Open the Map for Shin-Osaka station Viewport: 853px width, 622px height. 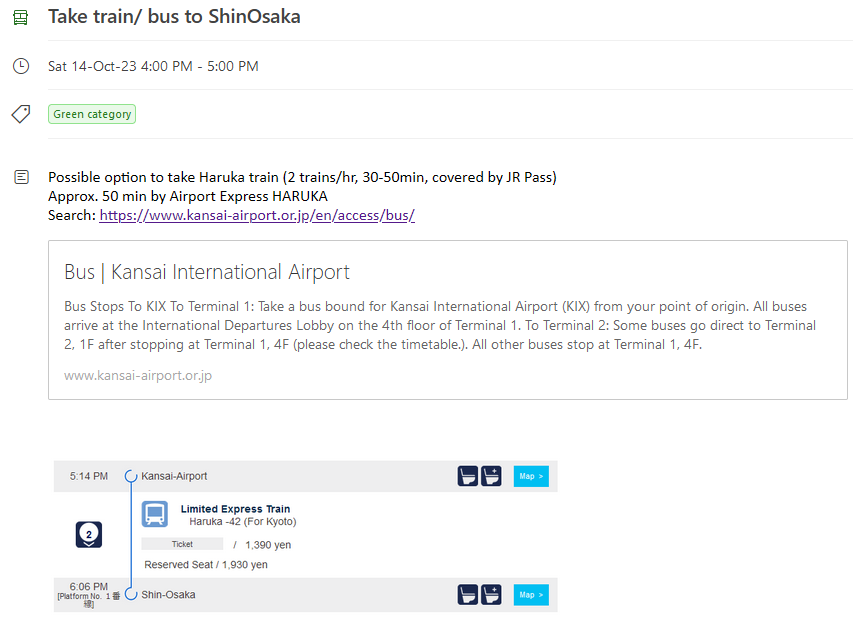(531, 595)
